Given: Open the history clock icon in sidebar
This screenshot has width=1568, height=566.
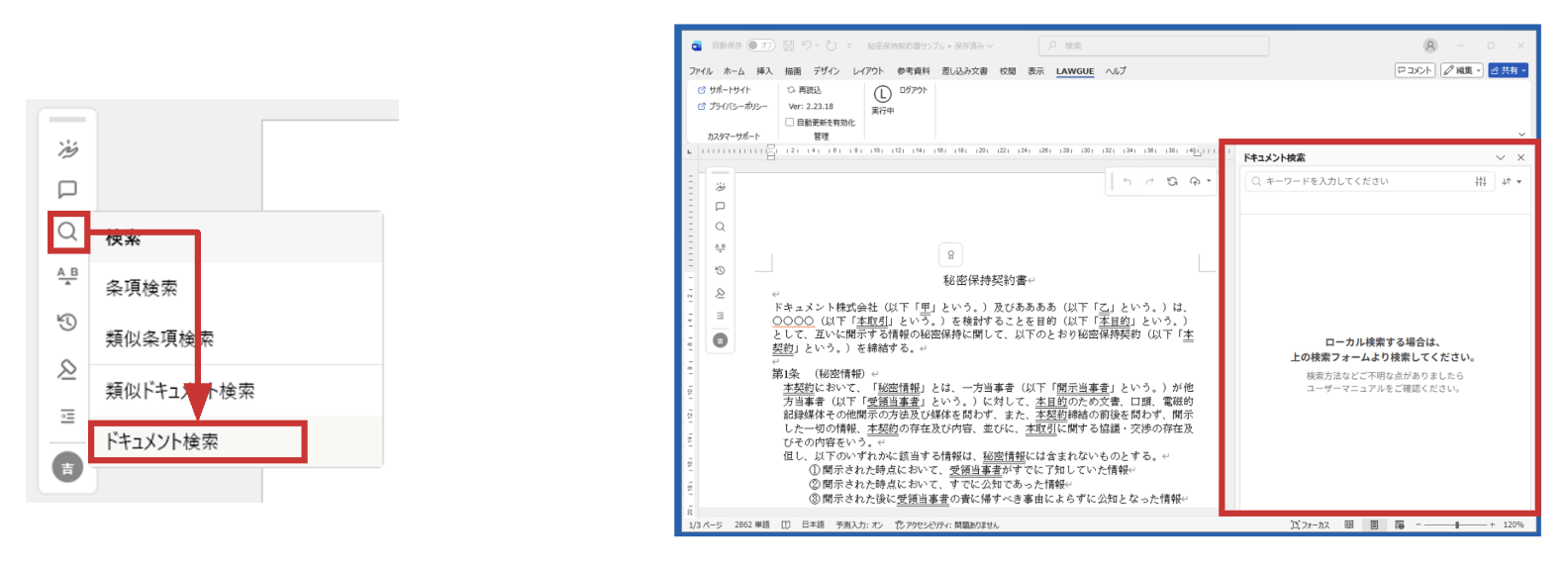Looking at the screenshot, I should (x=67, y=322).
